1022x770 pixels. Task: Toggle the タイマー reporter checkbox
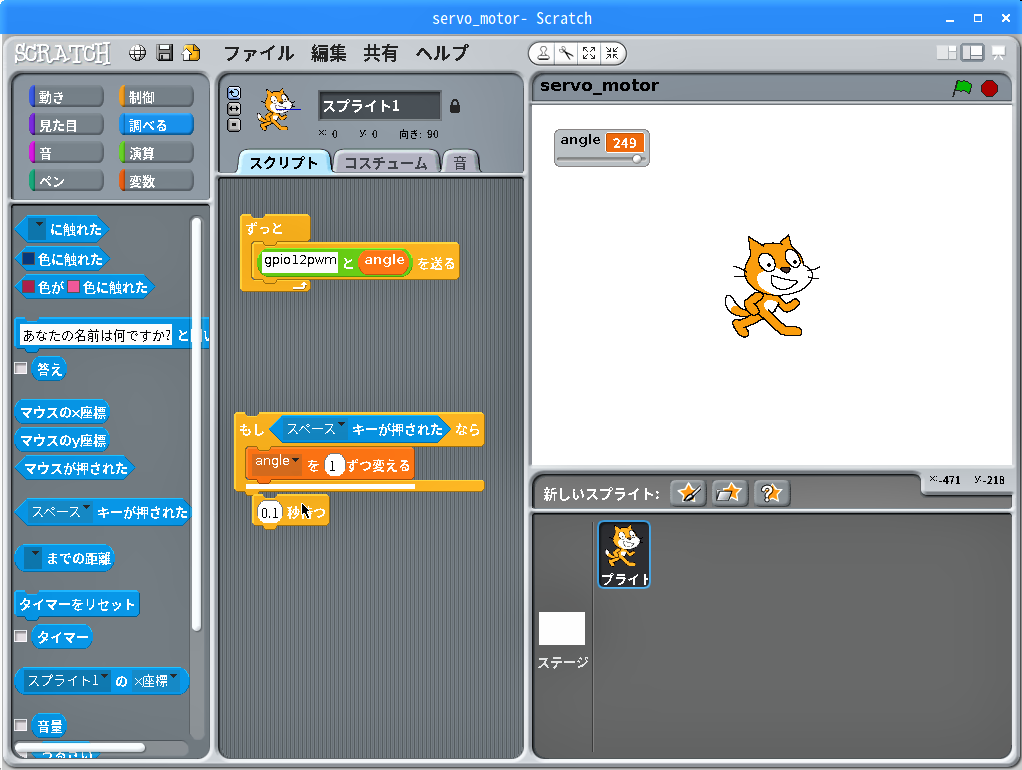pyautogui.click(x=21, y=636)
